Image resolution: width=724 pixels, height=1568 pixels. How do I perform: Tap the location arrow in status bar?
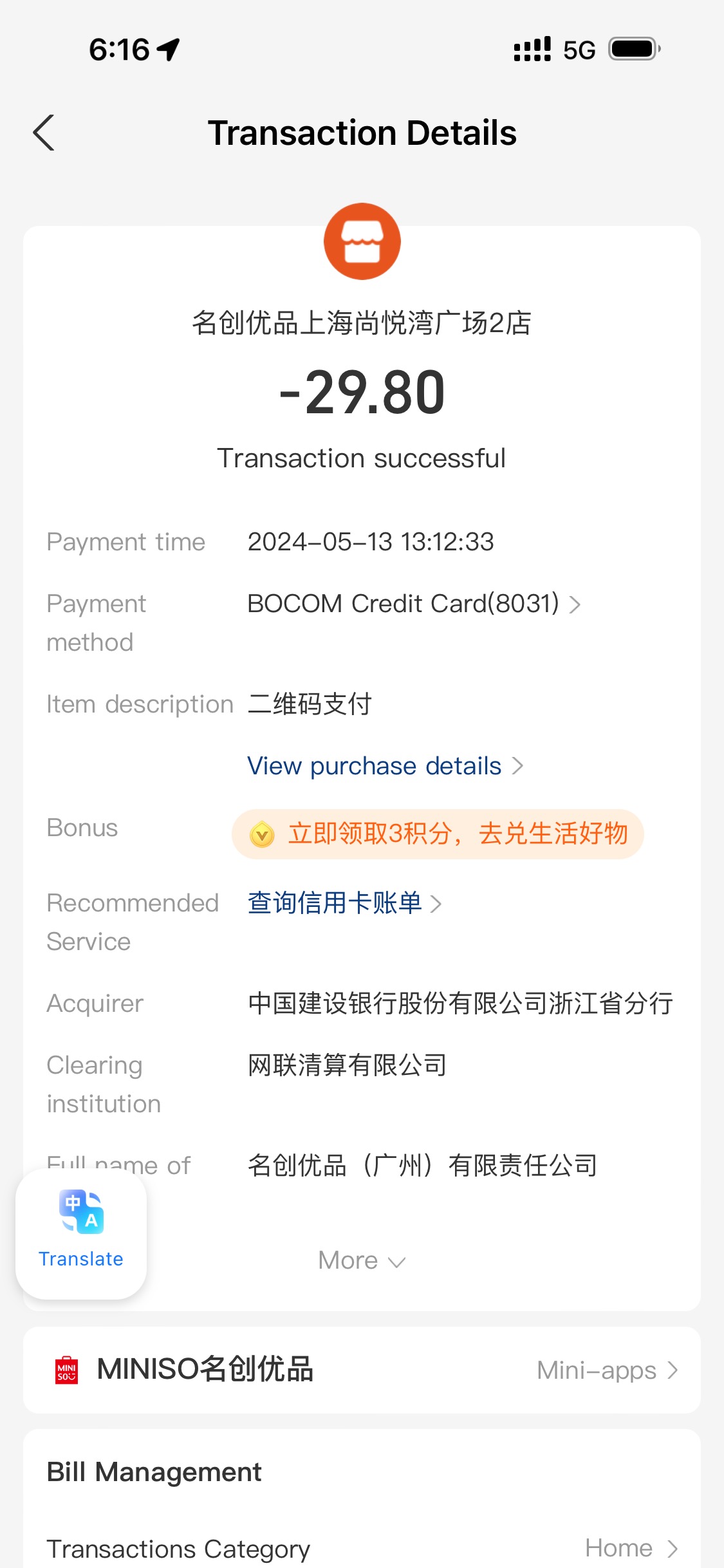(x=169, y=50)
